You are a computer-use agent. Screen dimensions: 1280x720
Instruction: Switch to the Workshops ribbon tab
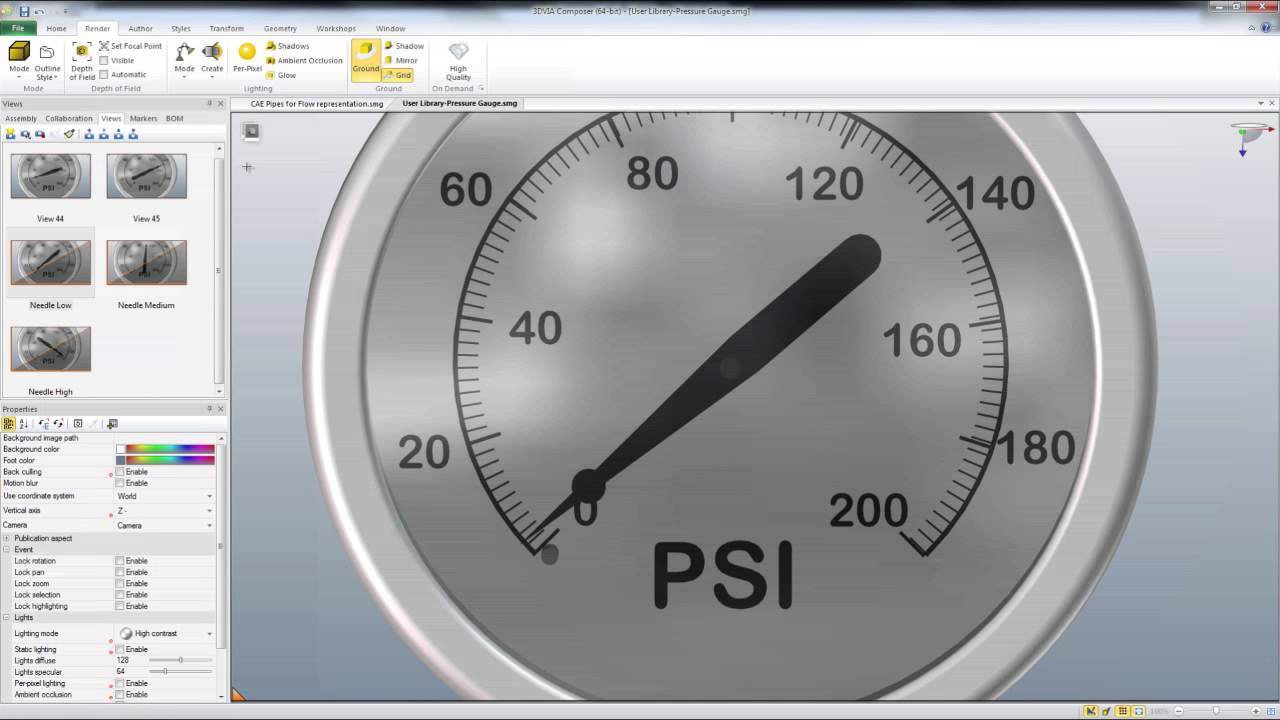coord(336,29)
